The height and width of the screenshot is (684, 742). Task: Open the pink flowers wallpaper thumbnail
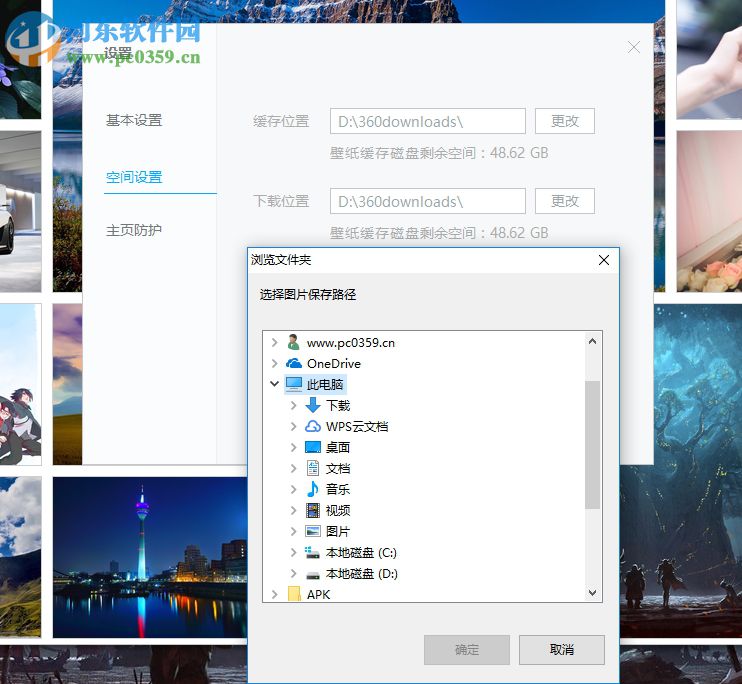point(709,211)
